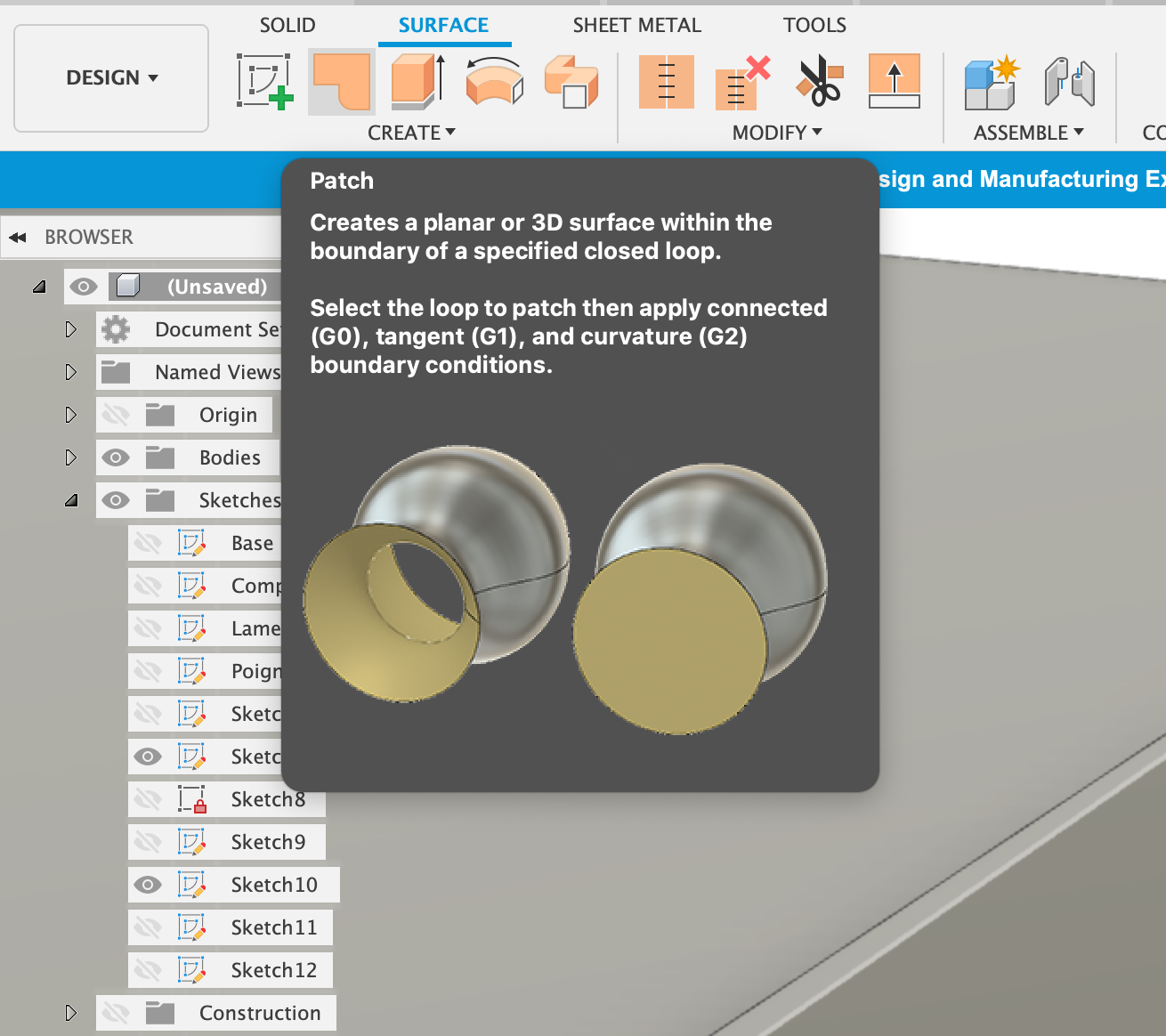Select the Trim scissors tool
The image size is (1166, 1036).
click(x=819, y=81)
